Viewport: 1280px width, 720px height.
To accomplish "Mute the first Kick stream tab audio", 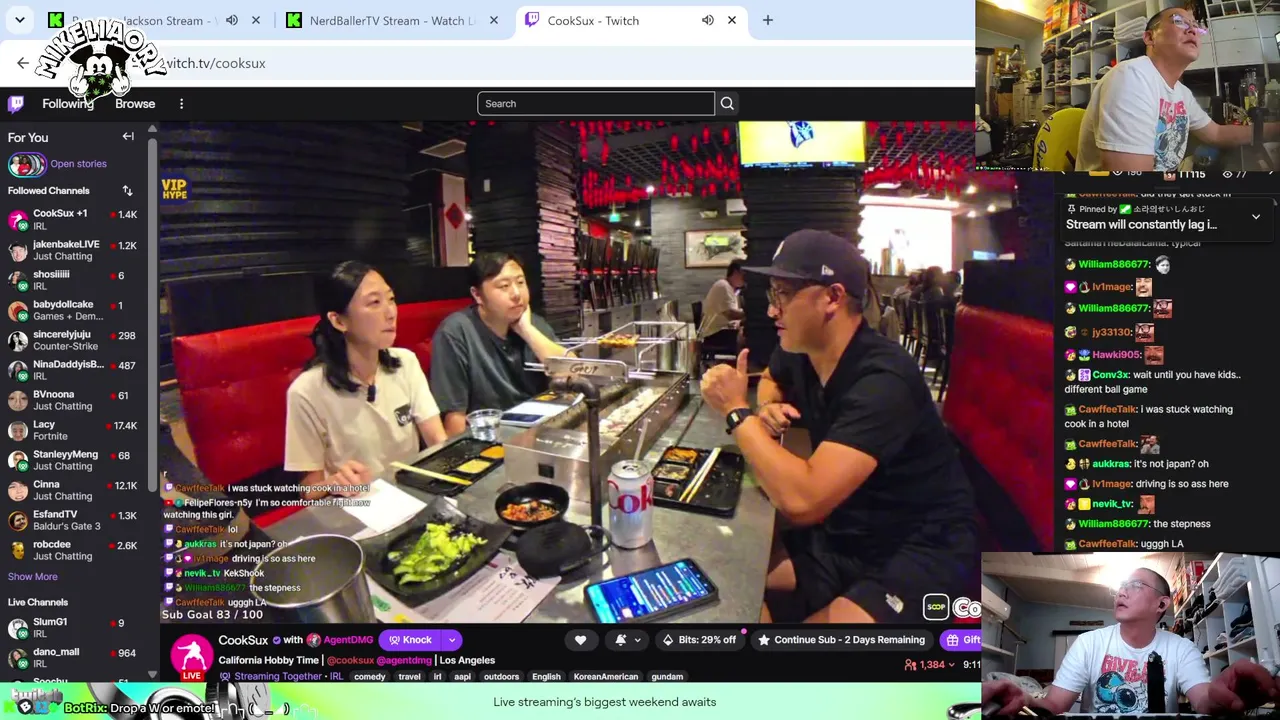I will pyautogui.click(x=231, y=20).
